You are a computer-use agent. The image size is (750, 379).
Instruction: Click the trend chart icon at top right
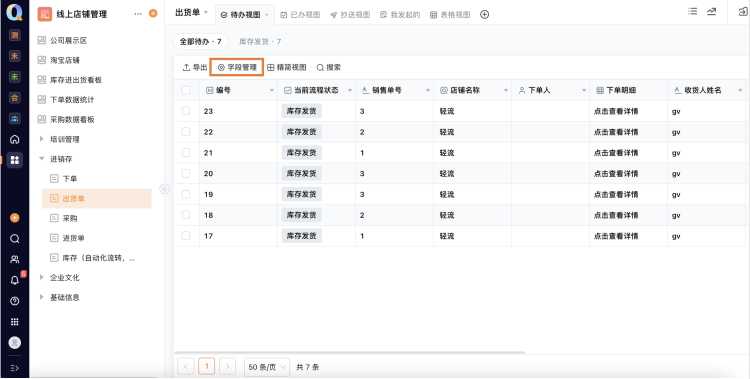click(712, 11)
